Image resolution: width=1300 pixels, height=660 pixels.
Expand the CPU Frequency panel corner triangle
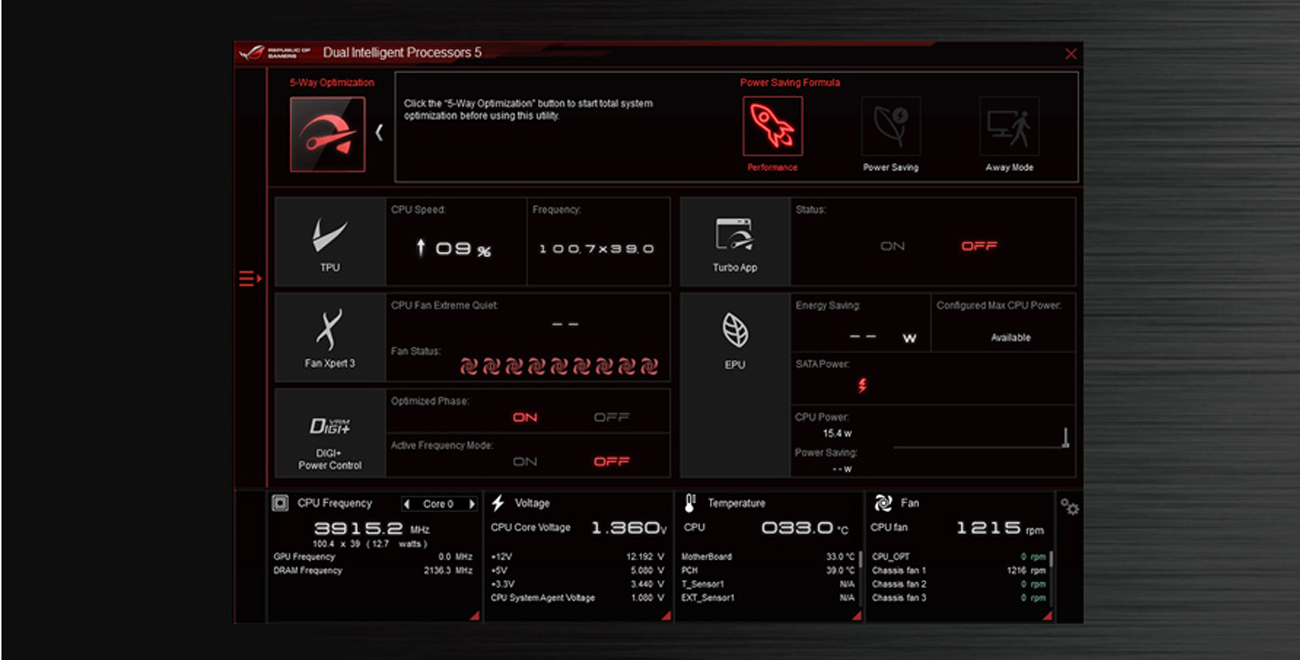pos(474,616)
